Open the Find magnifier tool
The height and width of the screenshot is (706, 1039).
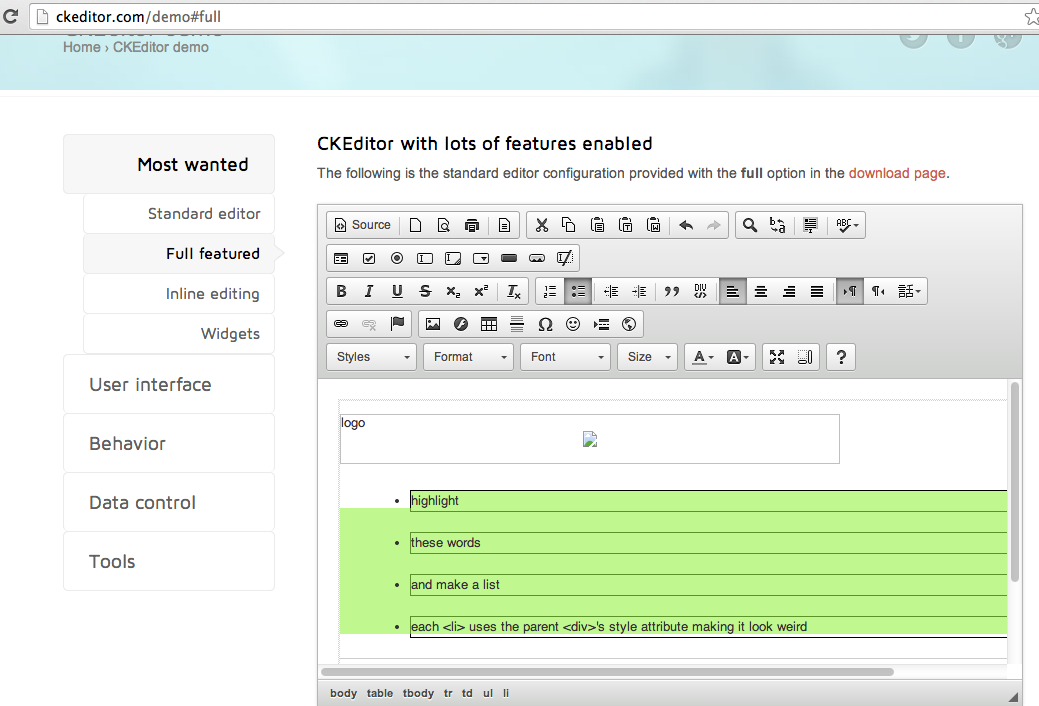point(749,225)
